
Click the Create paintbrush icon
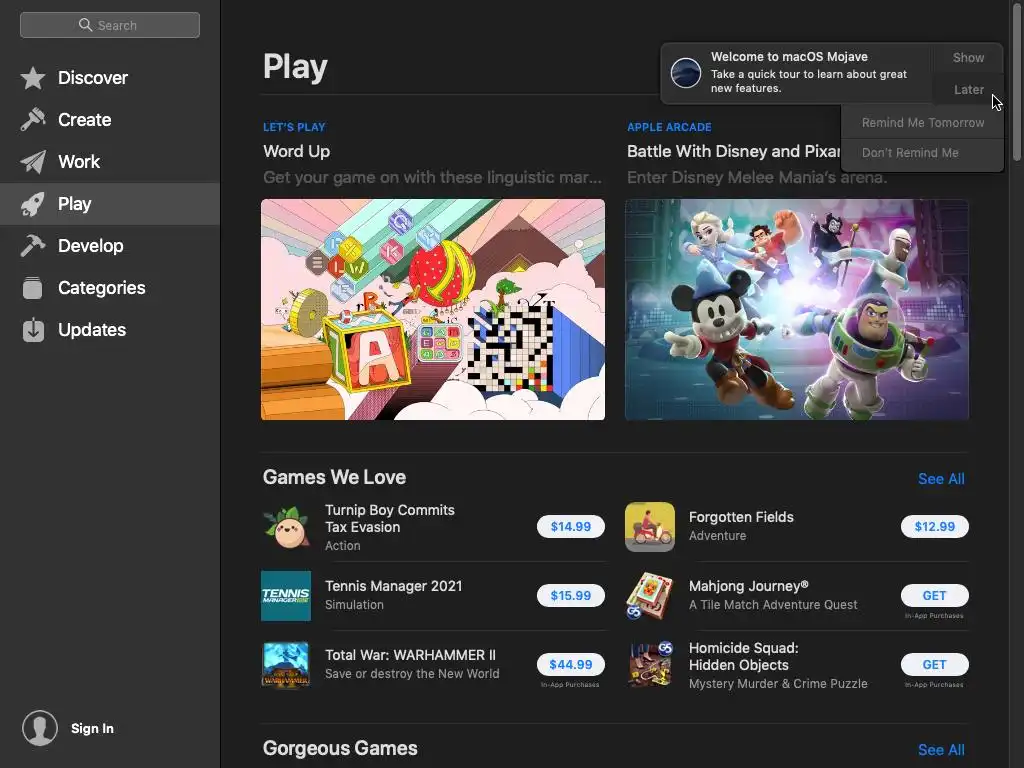pos(33,120)
